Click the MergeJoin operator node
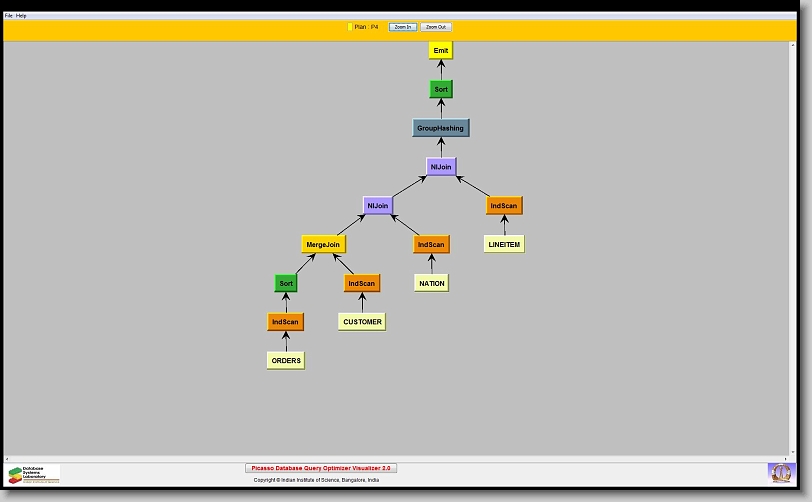The width and height of the screenshot is (812, 502). click(x=324, y=244)
